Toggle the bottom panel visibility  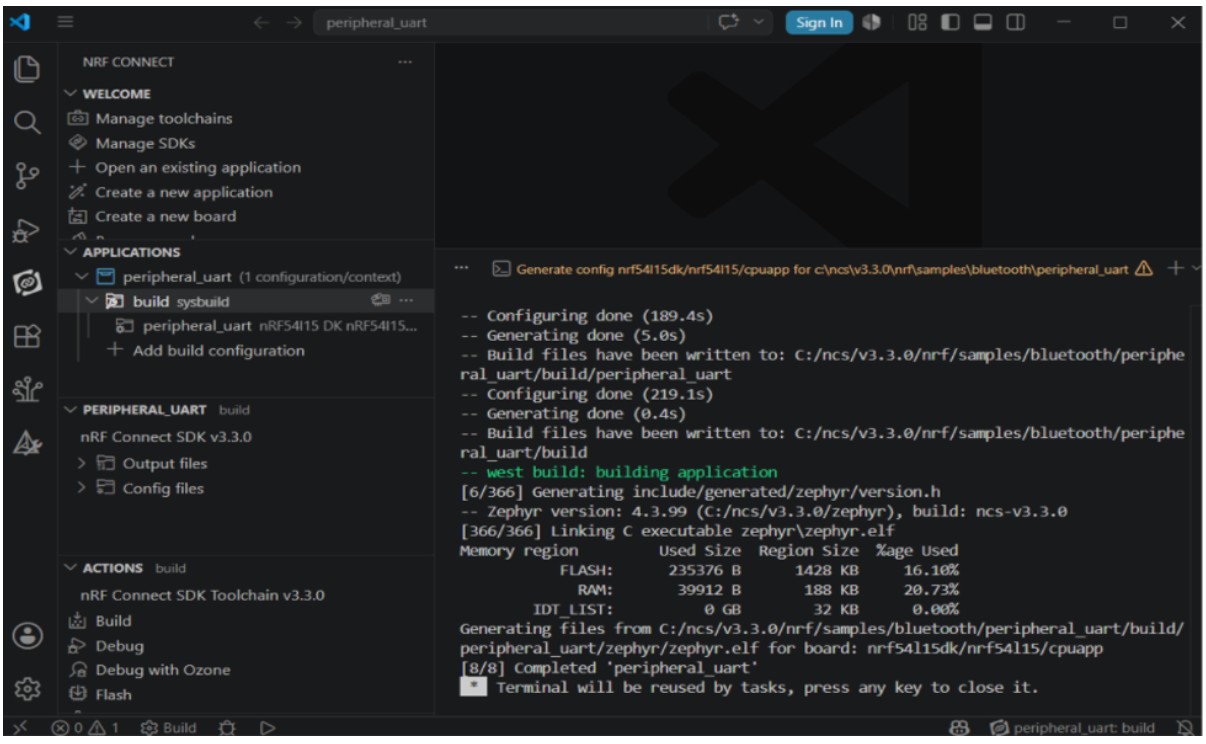click(x=982, y=22)
